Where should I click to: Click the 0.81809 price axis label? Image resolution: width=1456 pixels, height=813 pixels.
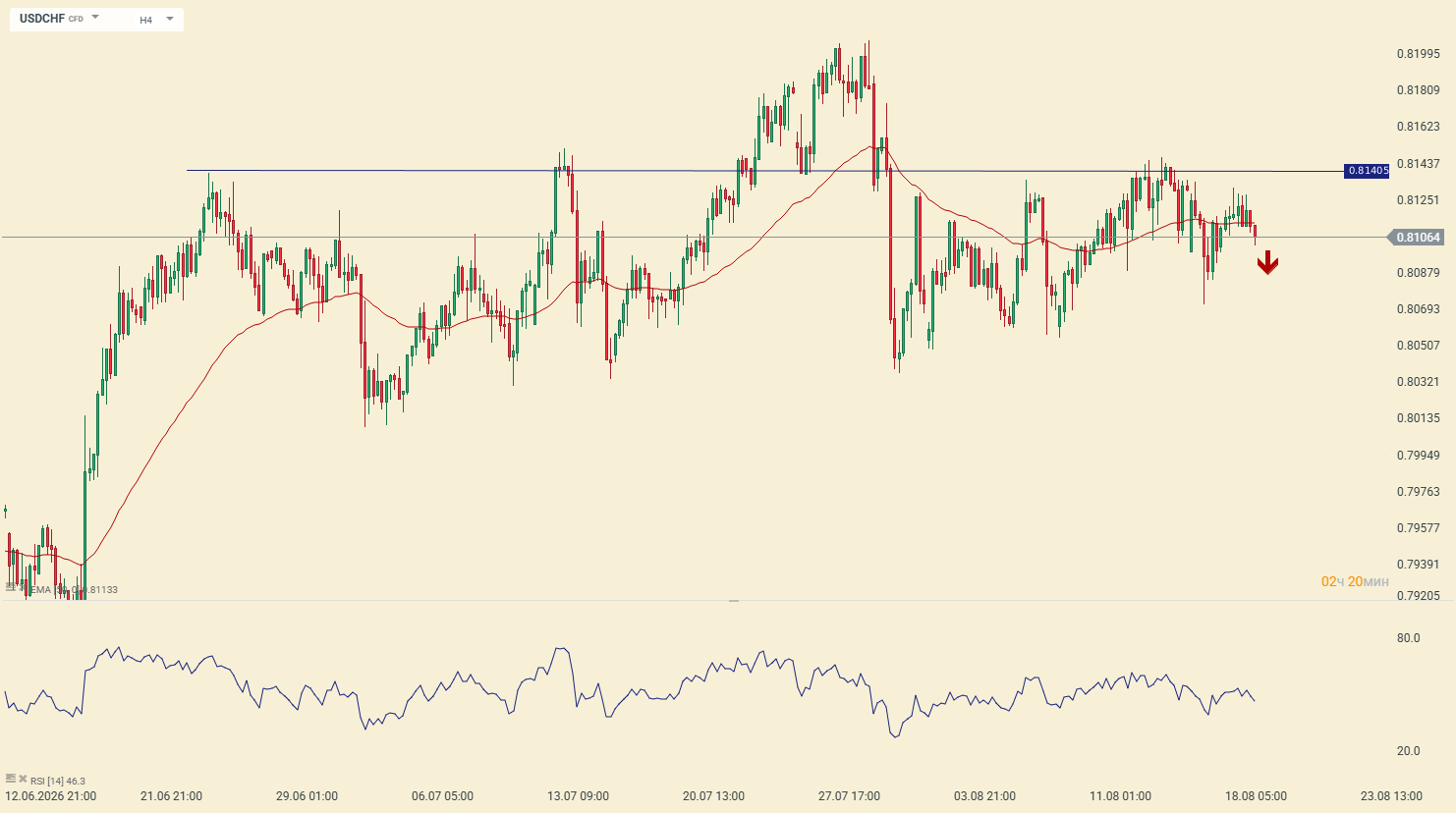(1419, 90)
